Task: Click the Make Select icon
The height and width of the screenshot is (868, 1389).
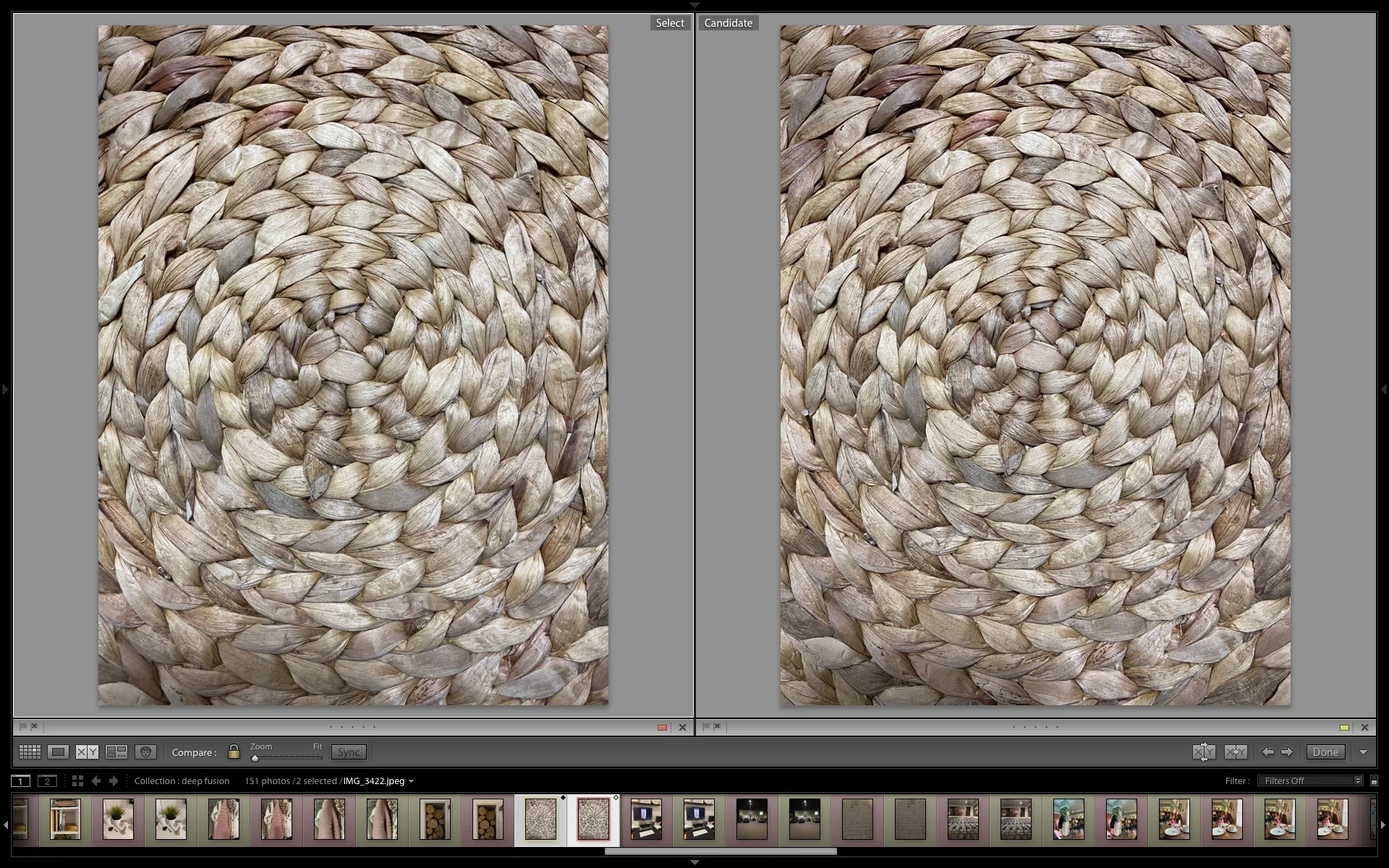Action: [x=1236, y=752]
